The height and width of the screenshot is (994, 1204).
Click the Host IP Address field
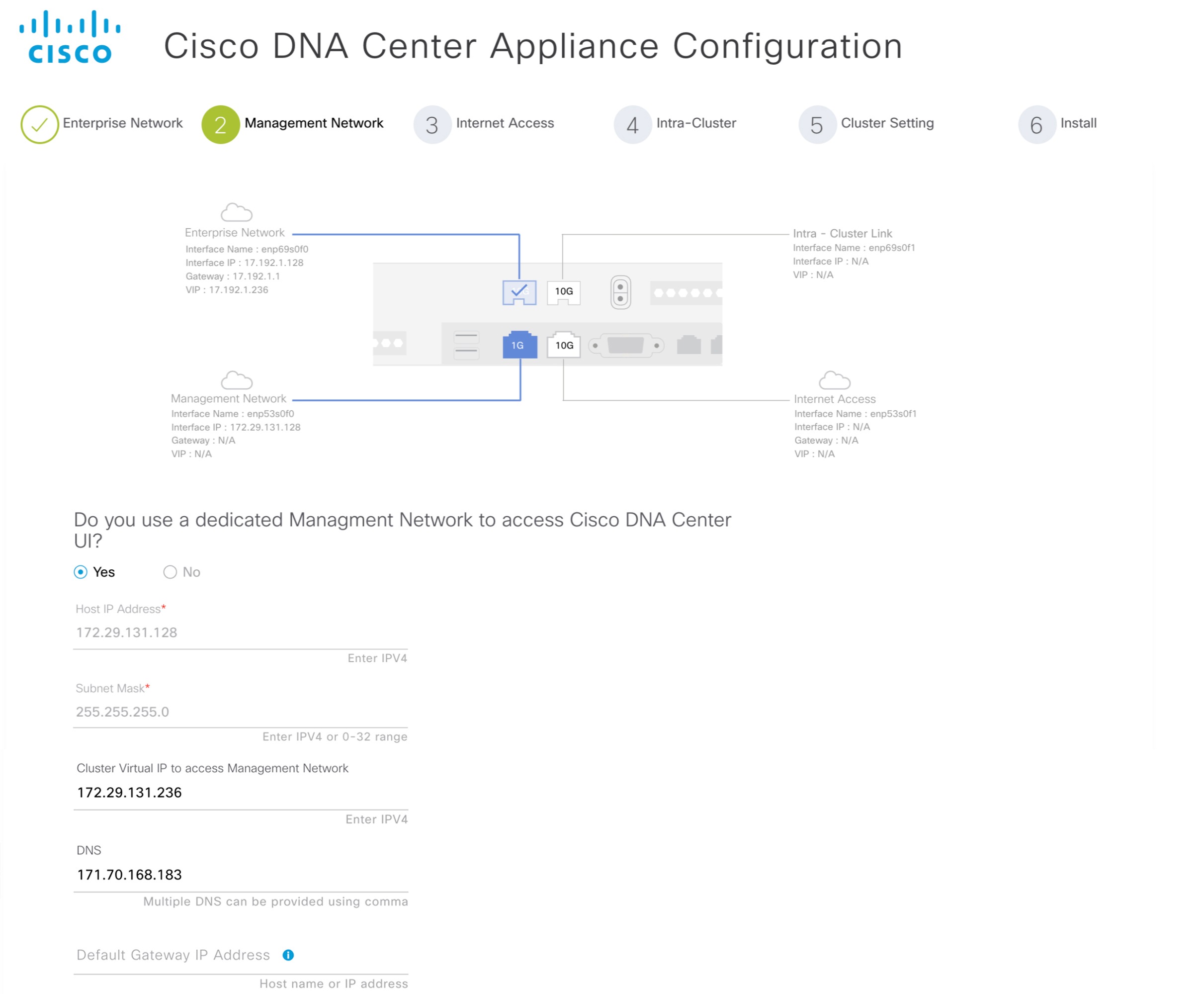click(241, 632)
